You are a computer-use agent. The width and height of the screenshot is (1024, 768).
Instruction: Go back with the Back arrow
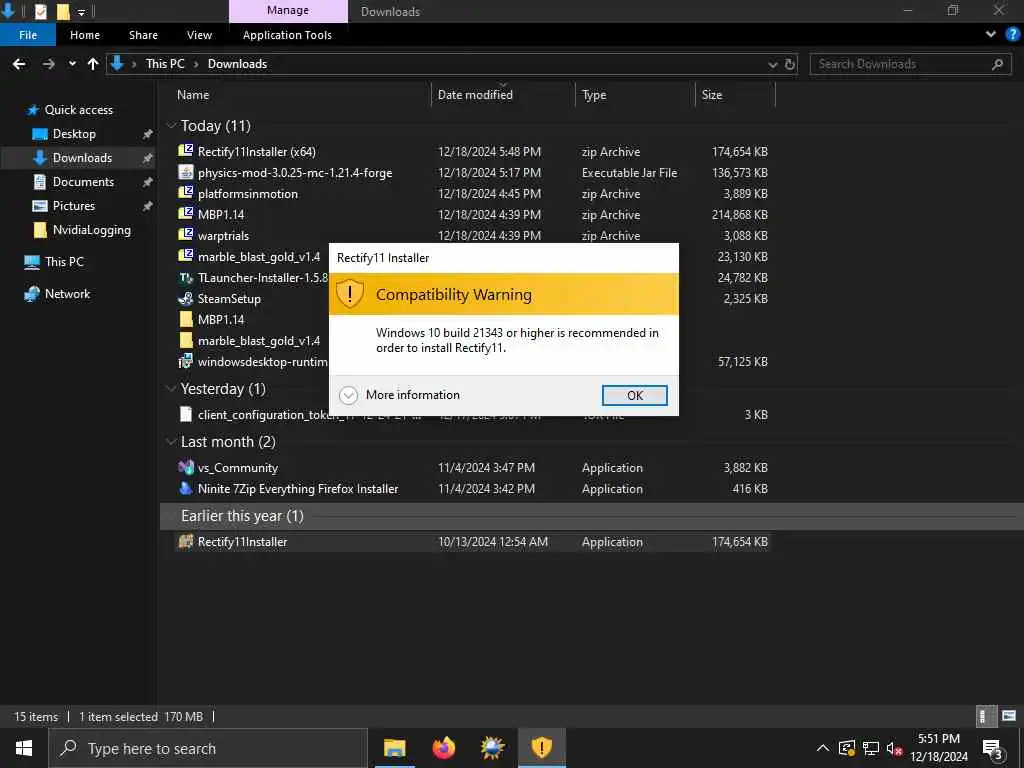point(20,64)
